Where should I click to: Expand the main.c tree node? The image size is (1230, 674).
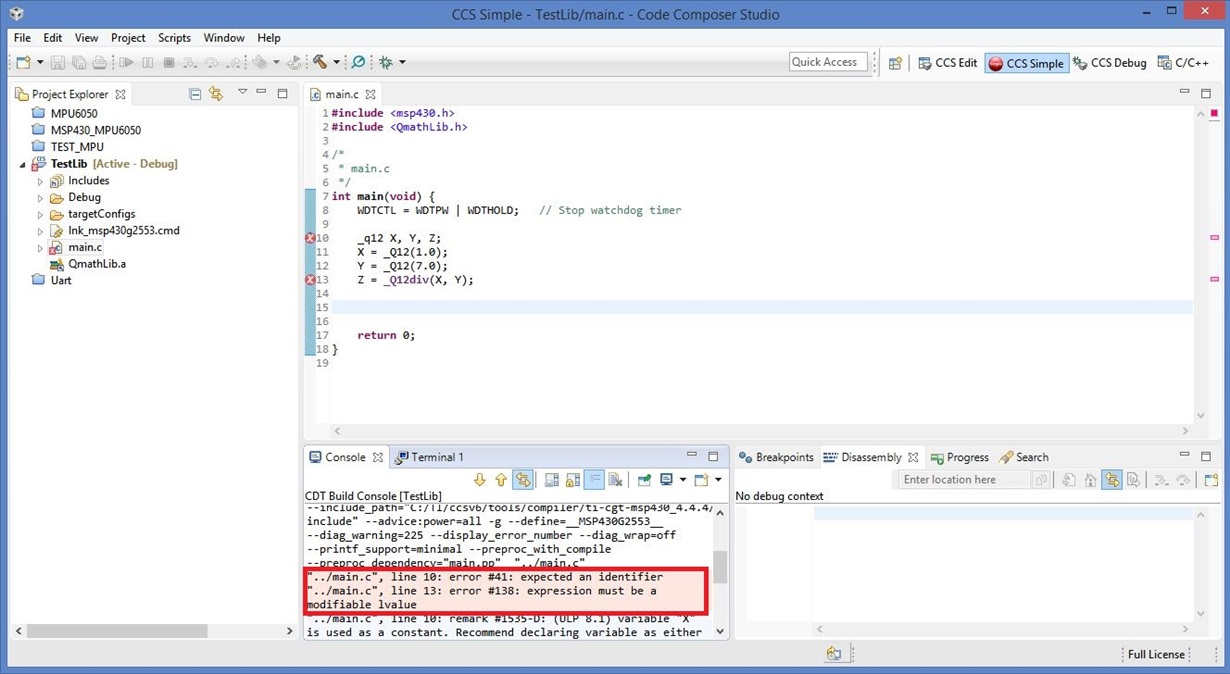(x=40, y=248)
